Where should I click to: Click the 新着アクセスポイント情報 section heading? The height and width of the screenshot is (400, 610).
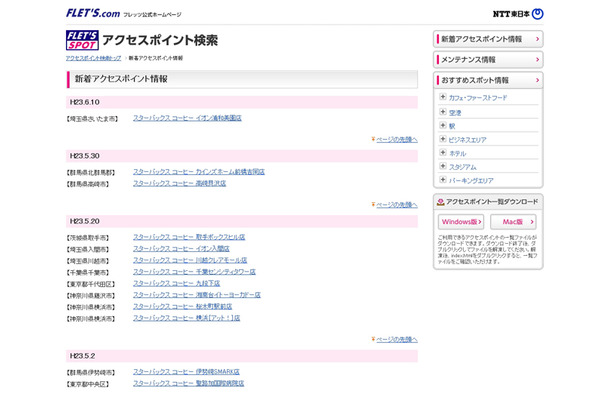point(121,79)
